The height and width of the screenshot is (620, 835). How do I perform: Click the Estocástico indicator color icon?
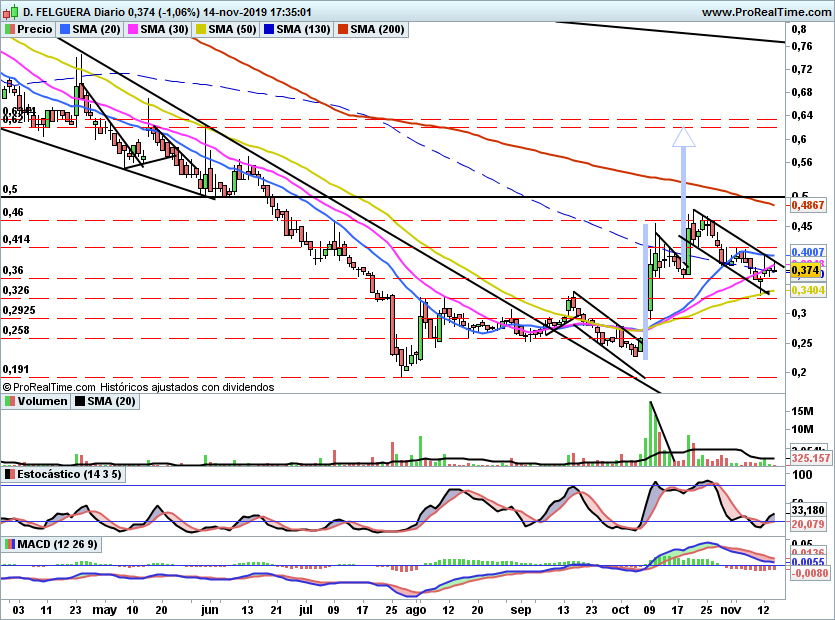(10, 473)
